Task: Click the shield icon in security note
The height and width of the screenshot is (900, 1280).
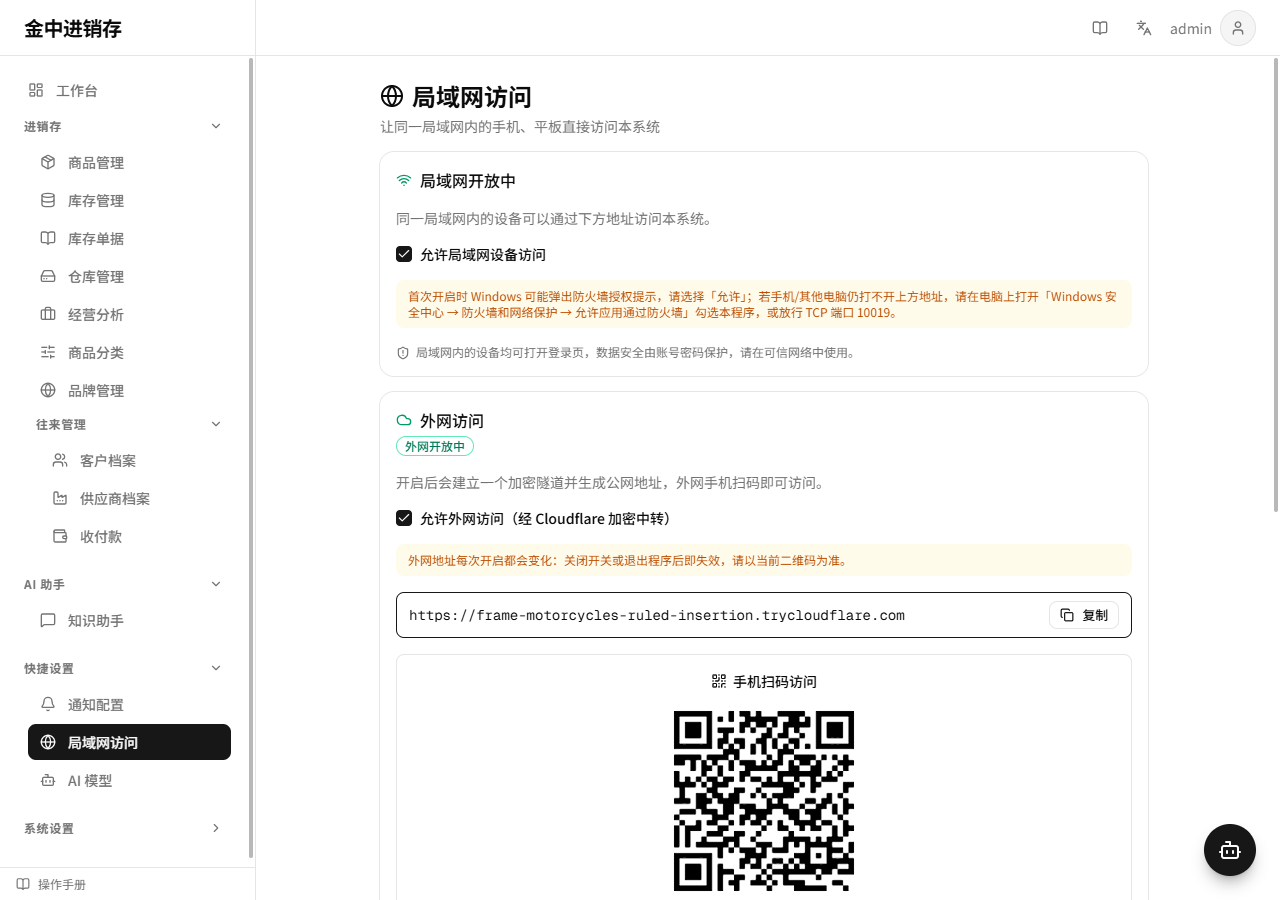Action: pyautogui.click(x=403, y=353)
